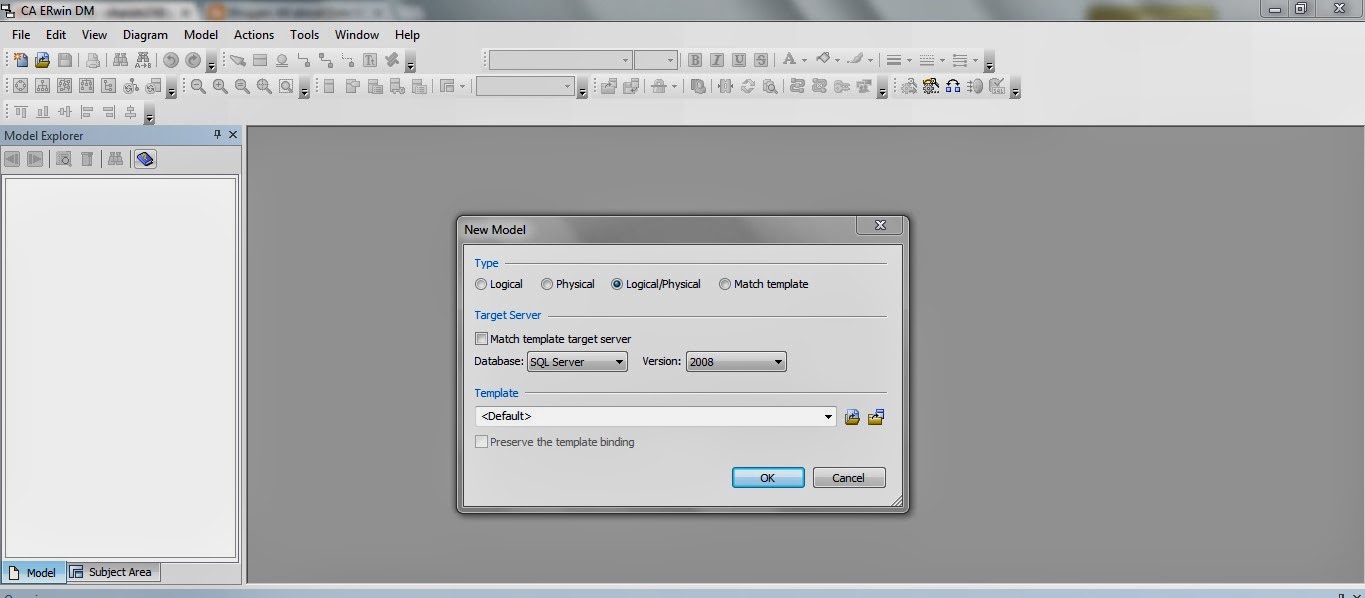Screen dimensions: 1365x598
Task: Click the Undo arrow icon
Action: click(170, 60)
